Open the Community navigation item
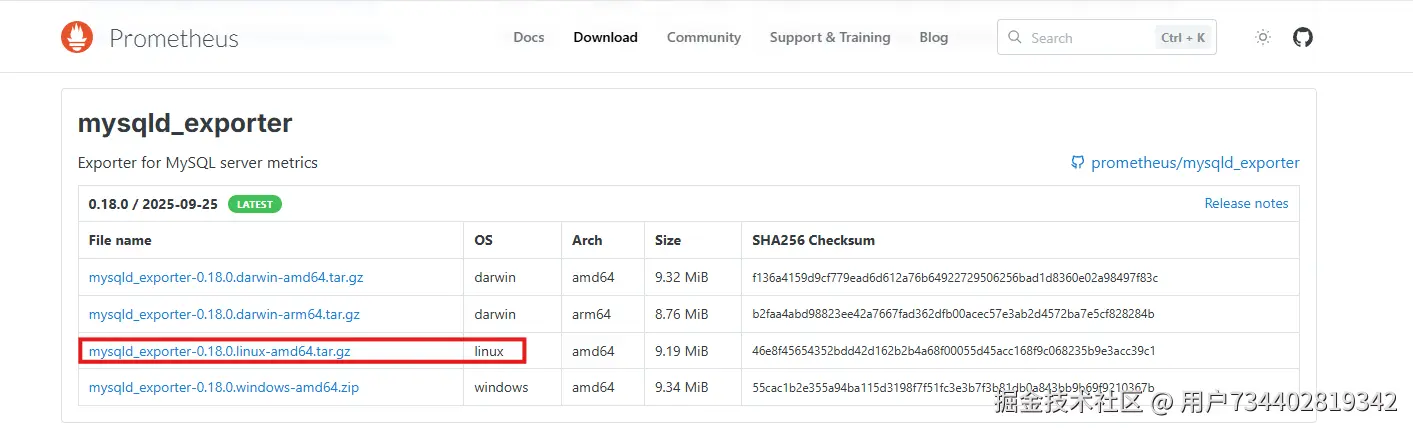 [x=704, y=38]
